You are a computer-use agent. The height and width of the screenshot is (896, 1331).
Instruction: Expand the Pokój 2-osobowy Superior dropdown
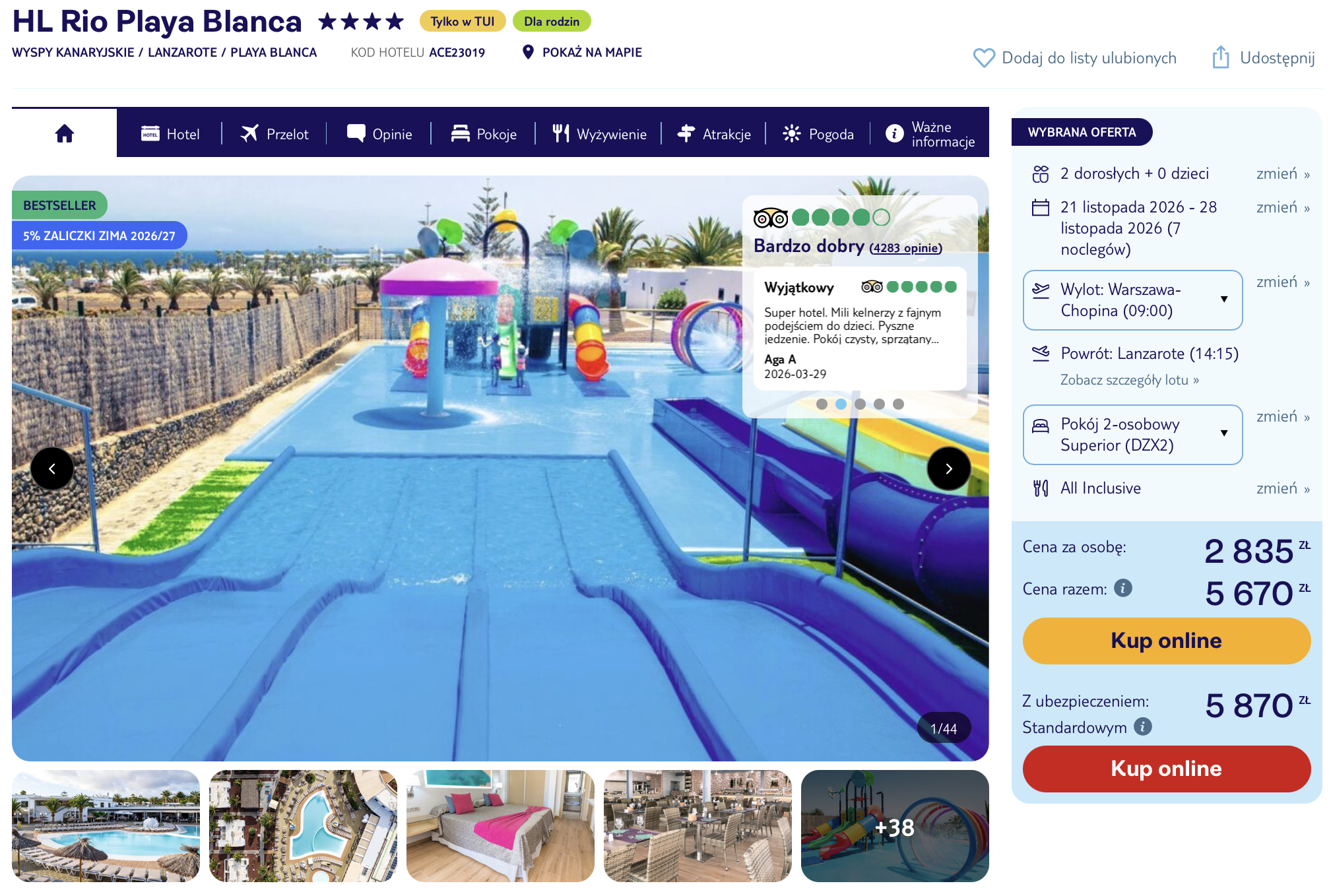click(x=1132, y=435)
